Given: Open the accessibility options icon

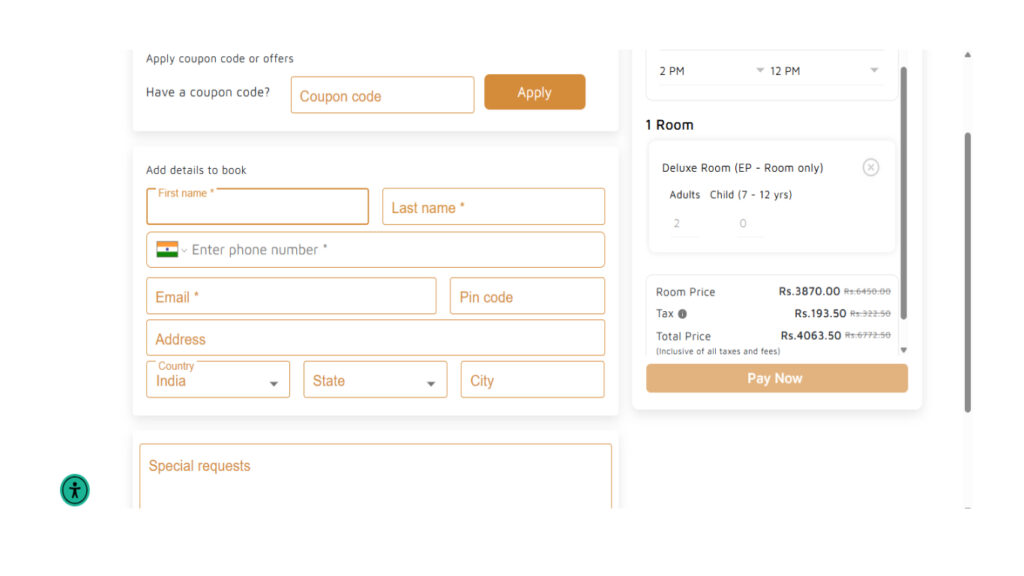Looking at the screenshot, I should pyautogui.click(x=75, y=490).
